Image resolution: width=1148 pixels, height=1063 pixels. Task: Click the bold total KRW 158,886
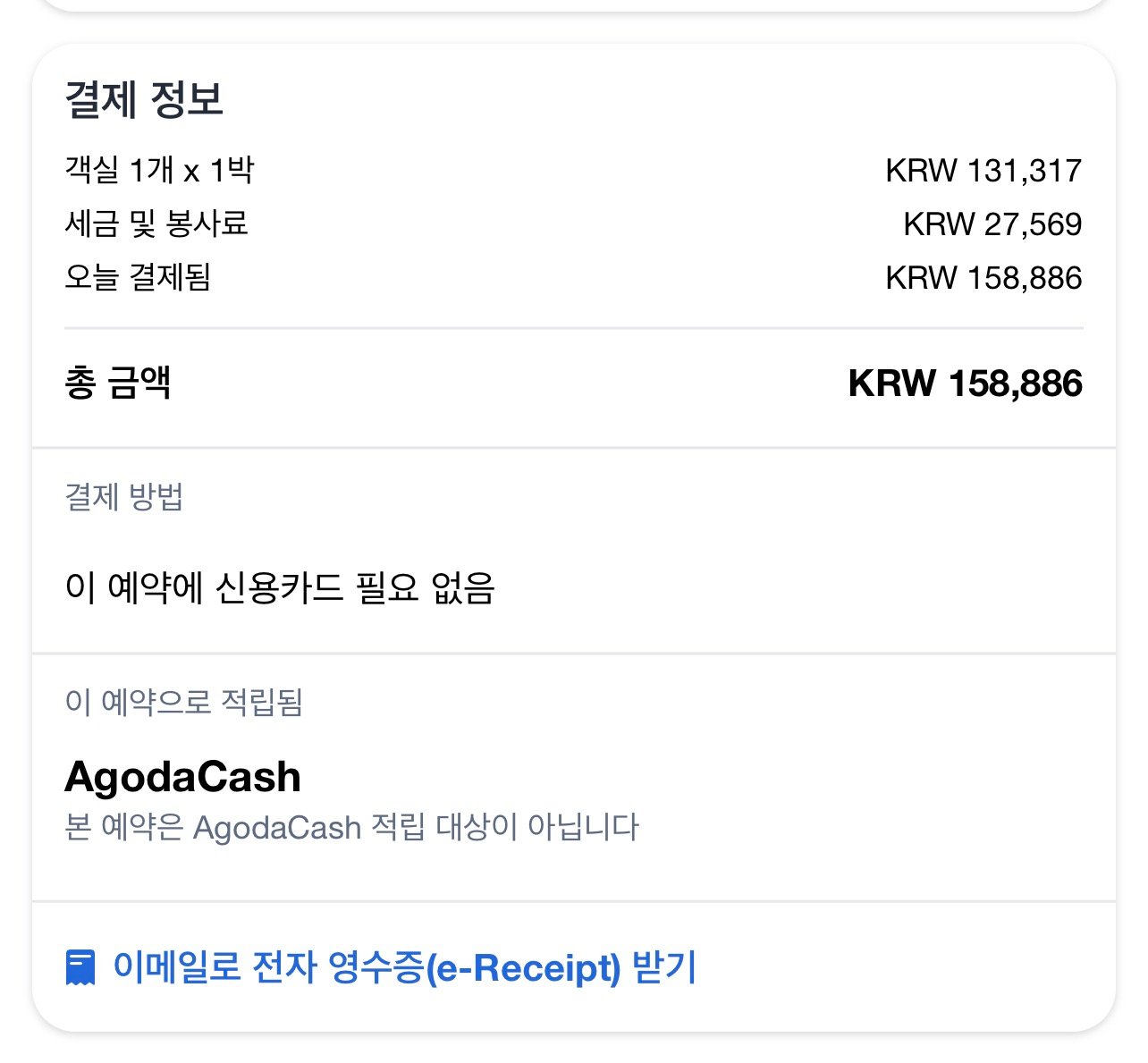(x=966, y=384)
